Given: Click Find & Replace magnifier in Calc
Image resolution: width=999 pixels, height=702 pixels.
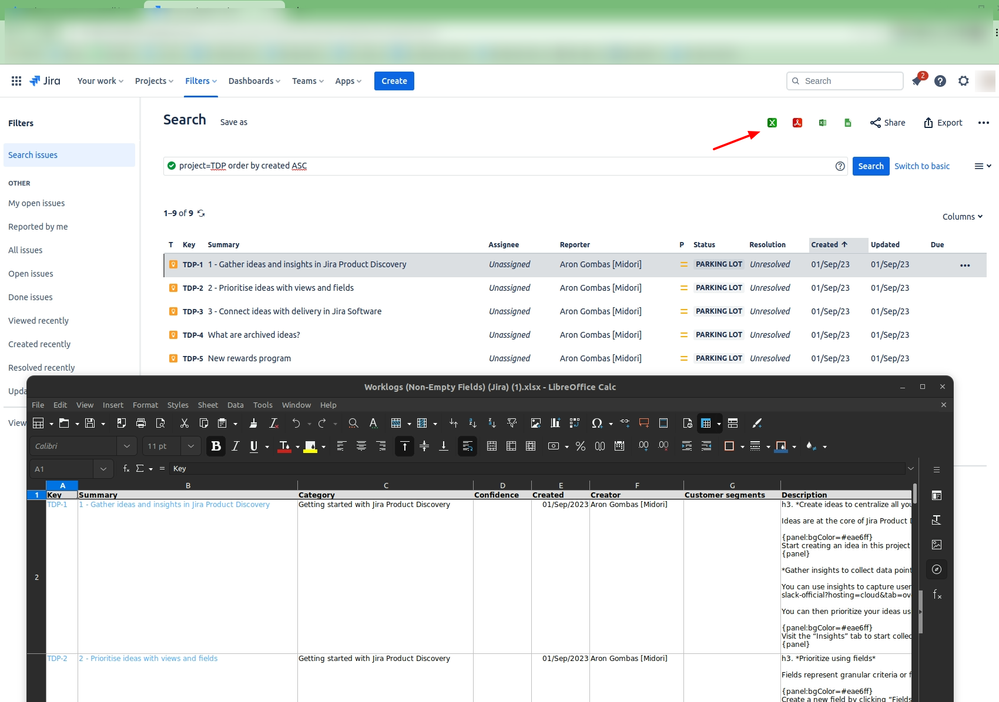Looking at the screenshot, I should click(353, 423).
